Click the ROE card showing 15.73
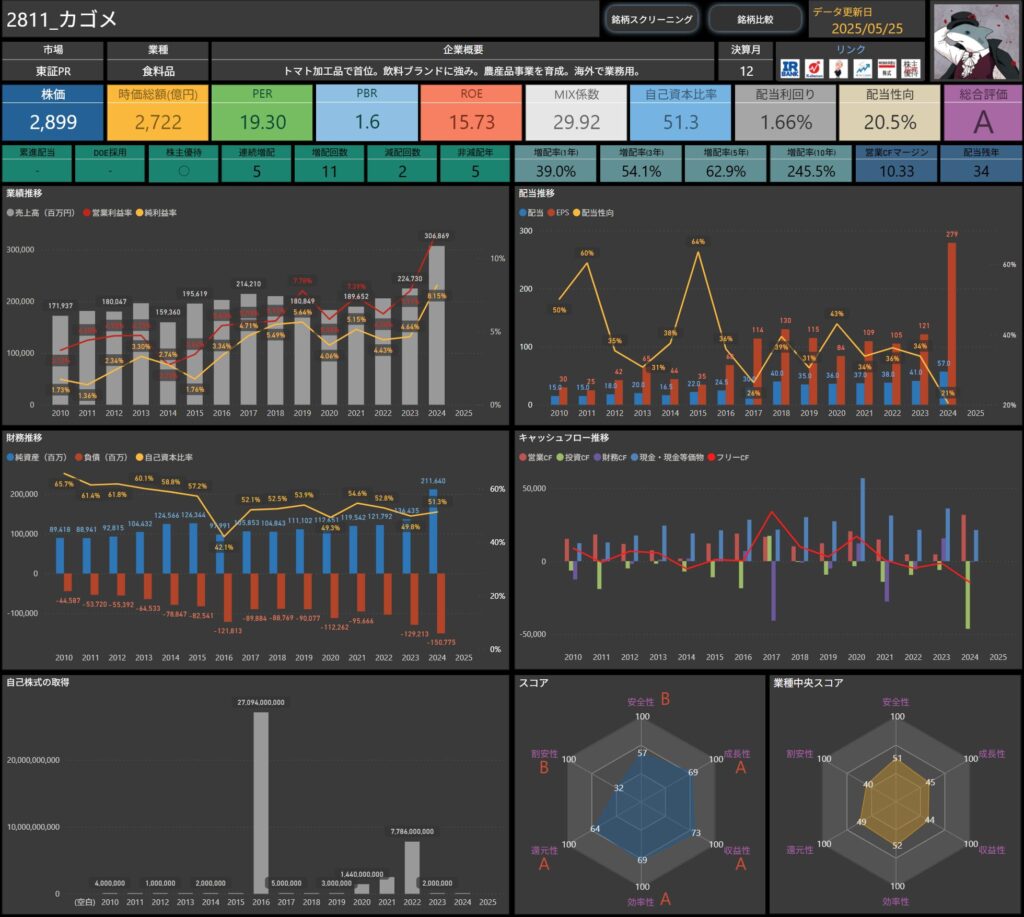The height and width of the screenshot is (917, 1024). [x=472, y=112]
